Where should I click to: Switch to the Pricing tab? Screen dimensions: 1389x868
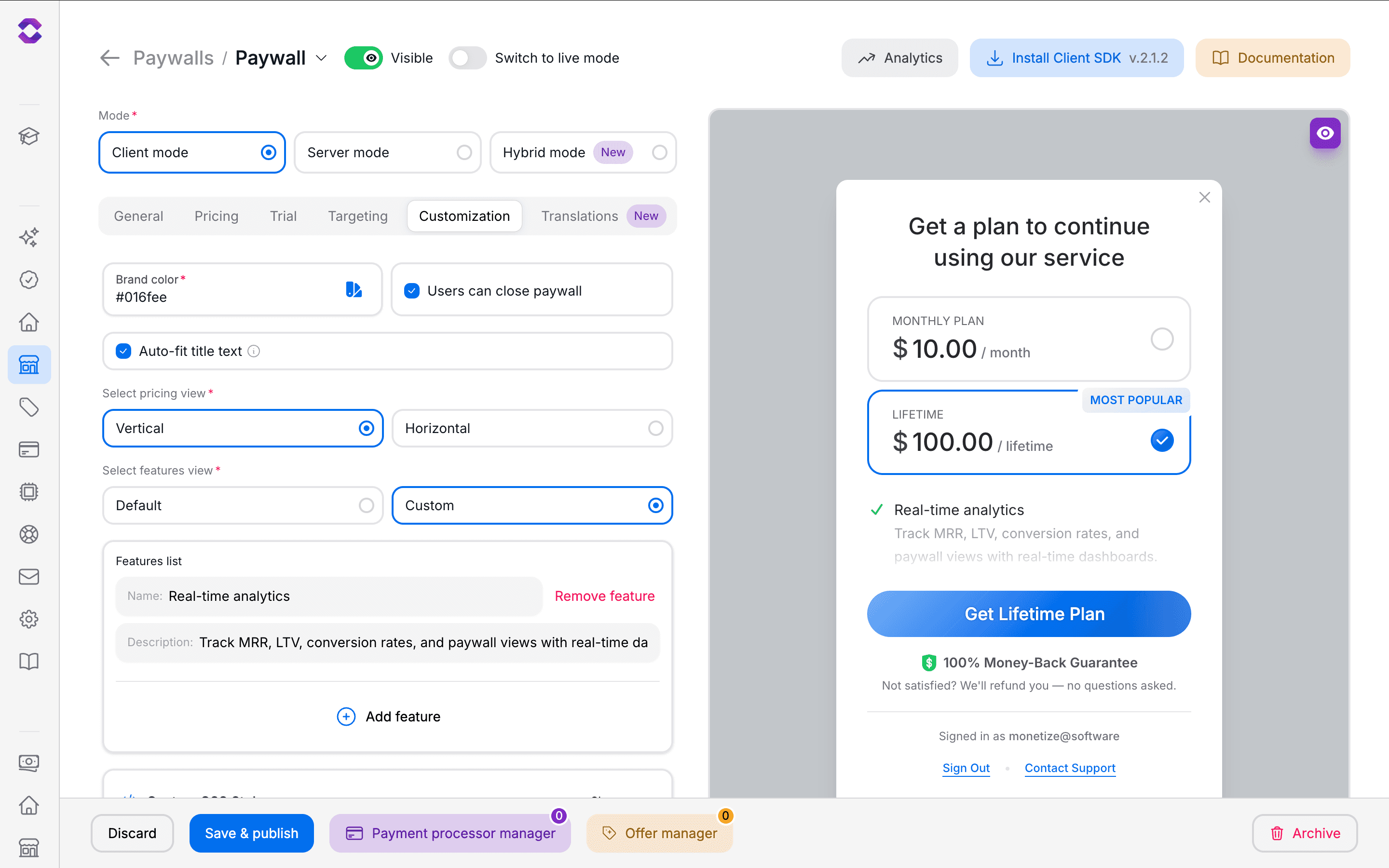point(217,216)
